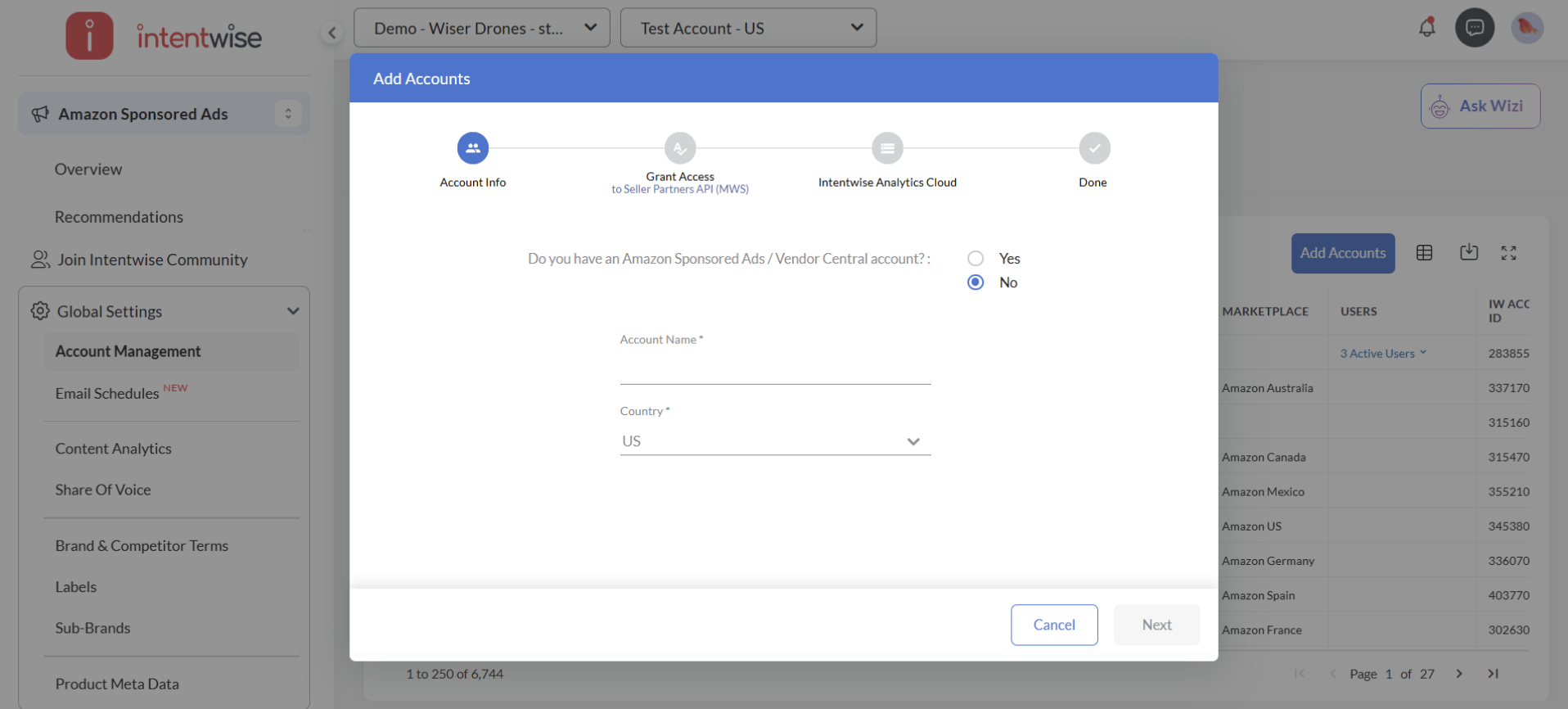This screenshot has height=709, width=1568.
Task: Open Email Schedules in sidebar
Action: pyautogui.click(x=107, y=394)
